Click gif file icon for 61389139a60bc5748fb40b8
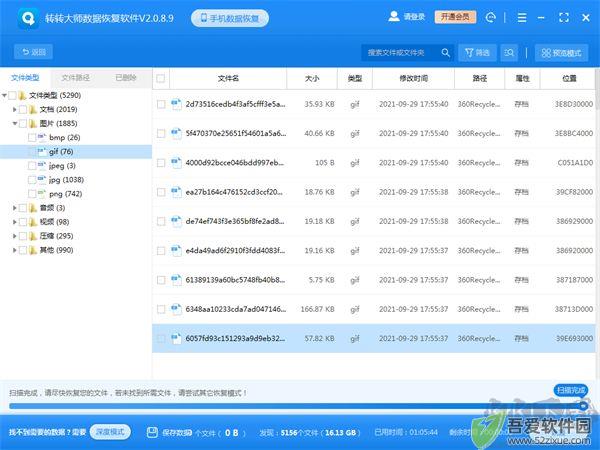The width and height of the screenshot is (600, 450). pos(176,280)
